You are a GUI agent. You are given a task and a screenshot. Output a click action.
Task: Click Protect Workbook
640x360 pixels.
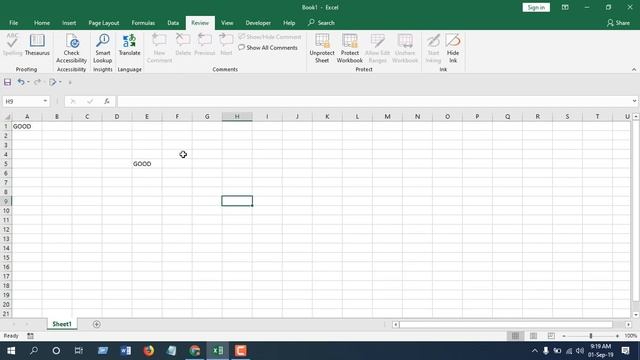(349, 48)
